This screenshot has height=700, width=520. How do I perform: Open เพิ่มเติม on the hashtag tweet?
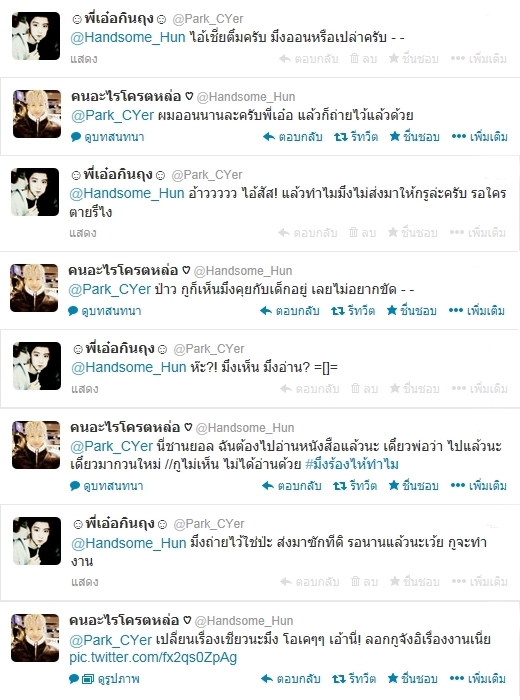[x=478, y=486]
